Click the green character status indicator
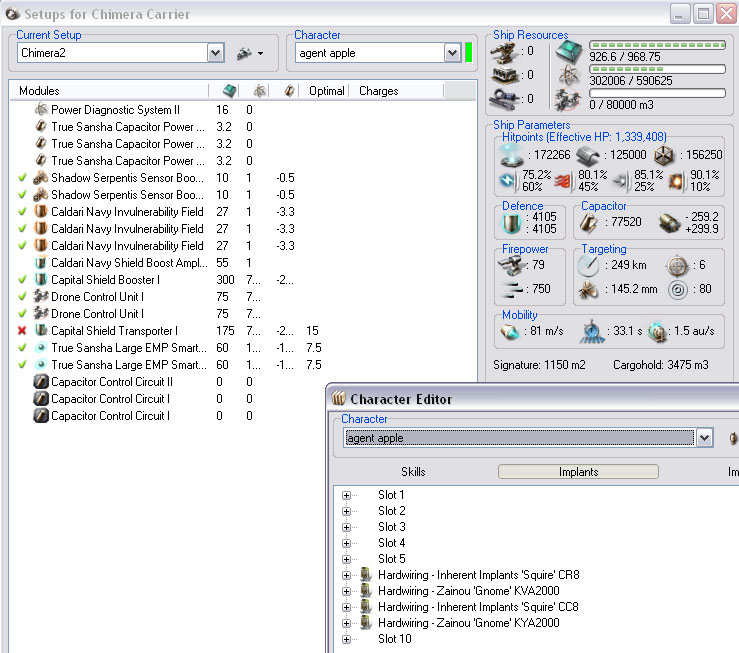This screenshot has width=739, height=653. coord(468,52)
